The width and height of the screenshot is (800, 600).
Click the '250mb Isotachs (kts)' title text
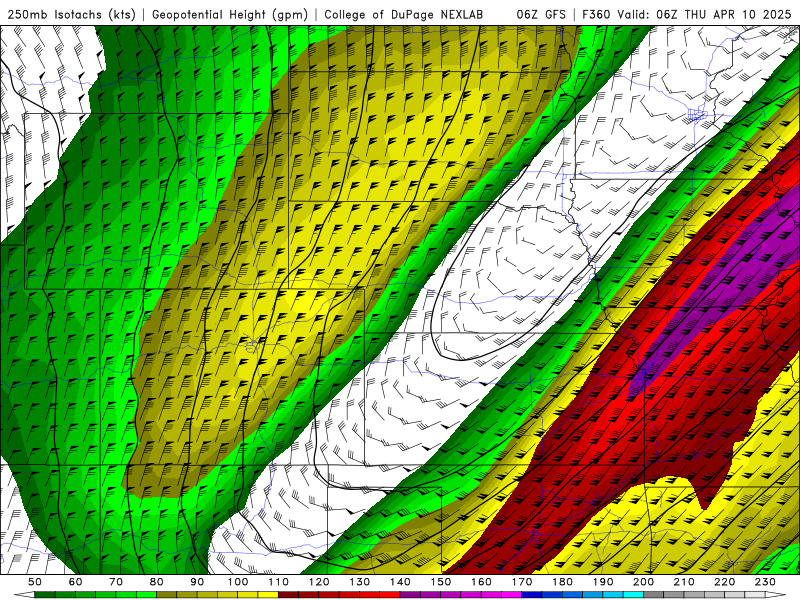tap(71, 14)
